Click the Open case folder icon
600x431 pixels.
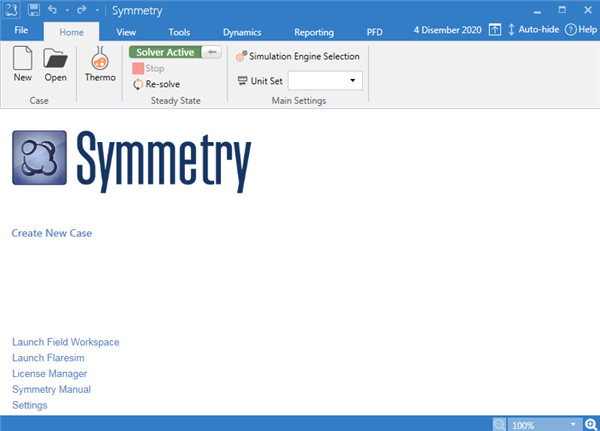(55, 59)
